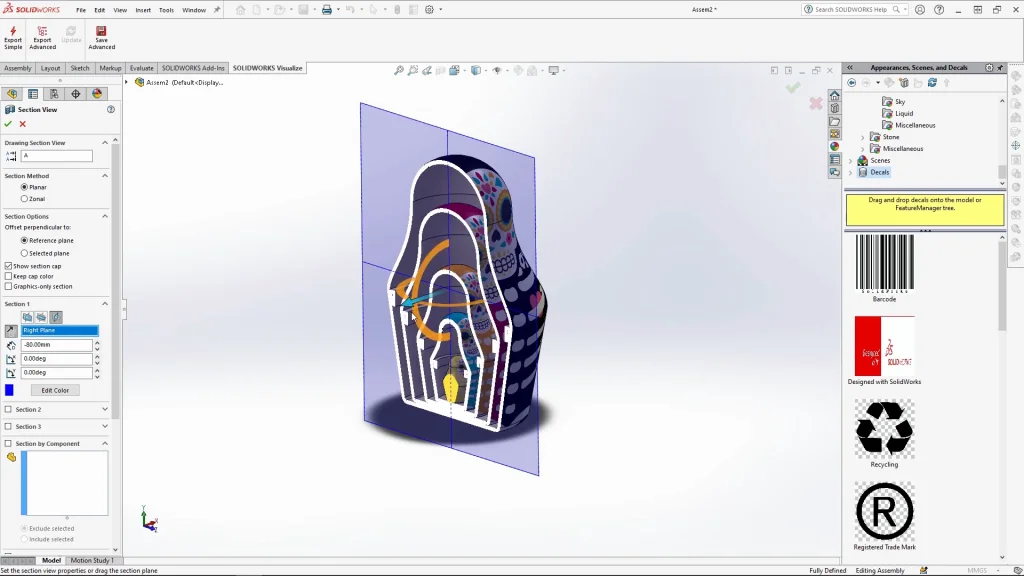Select the 'Selected plane' offset option
The image size is (1024, 576).
click(25, 253)
